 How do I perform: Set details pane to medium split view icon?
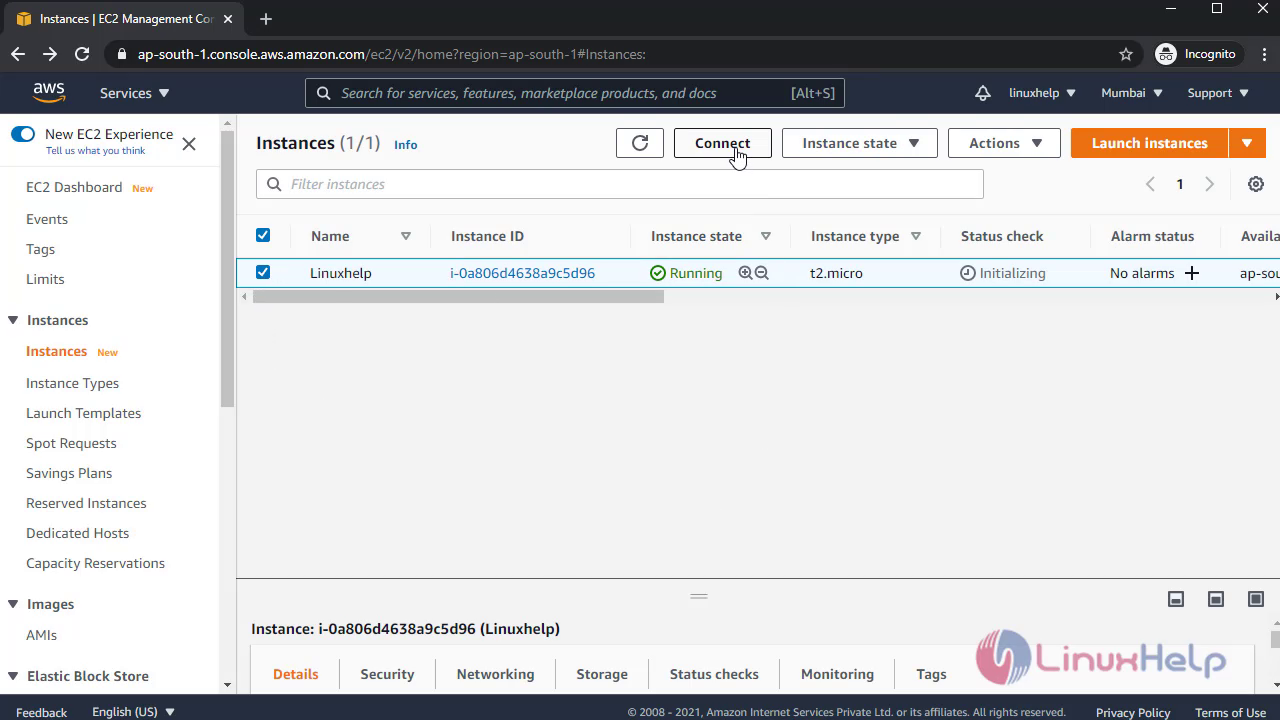tap(1216, 599)
